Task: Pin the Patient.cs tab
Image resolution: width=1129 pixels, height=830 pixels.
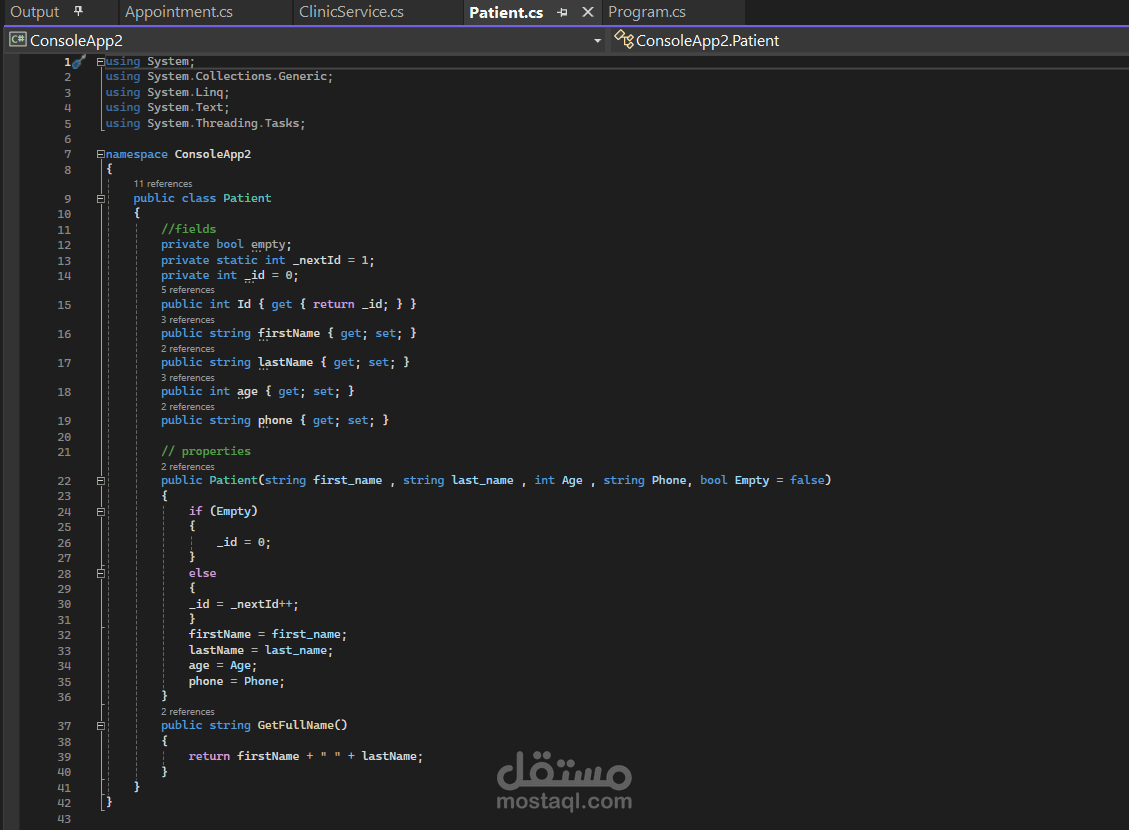Action: tap(562, 12)
